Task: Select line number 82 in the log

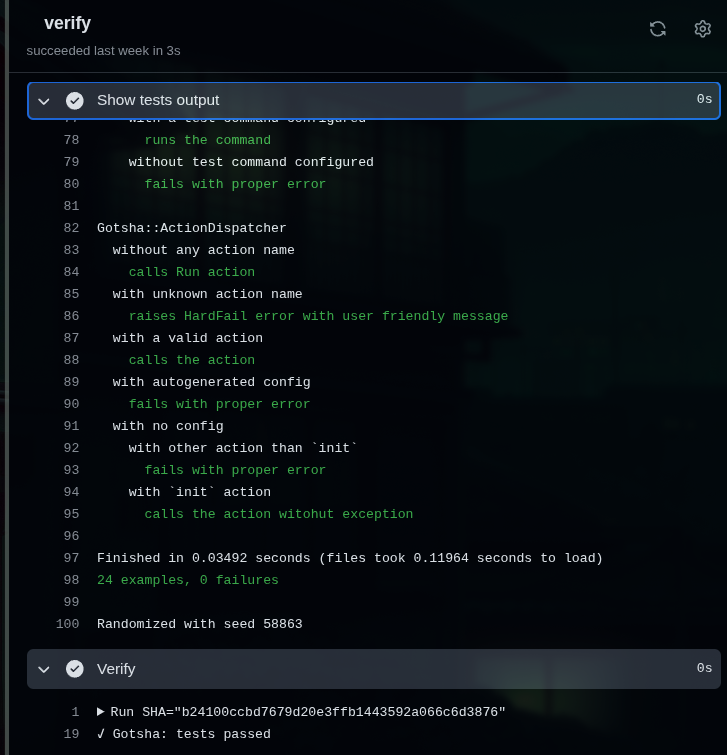Action: click(x=70, y=228)
